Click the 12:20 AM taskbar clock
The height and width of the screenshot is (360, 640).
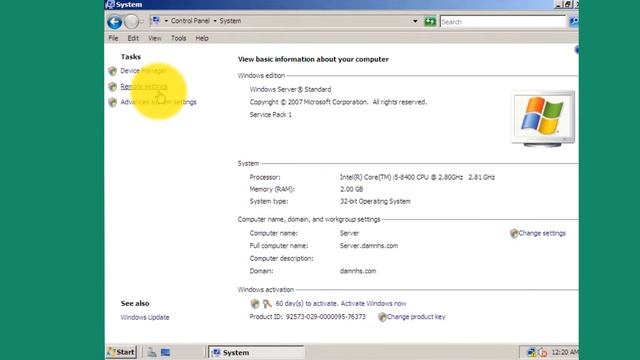pos(564,352)
